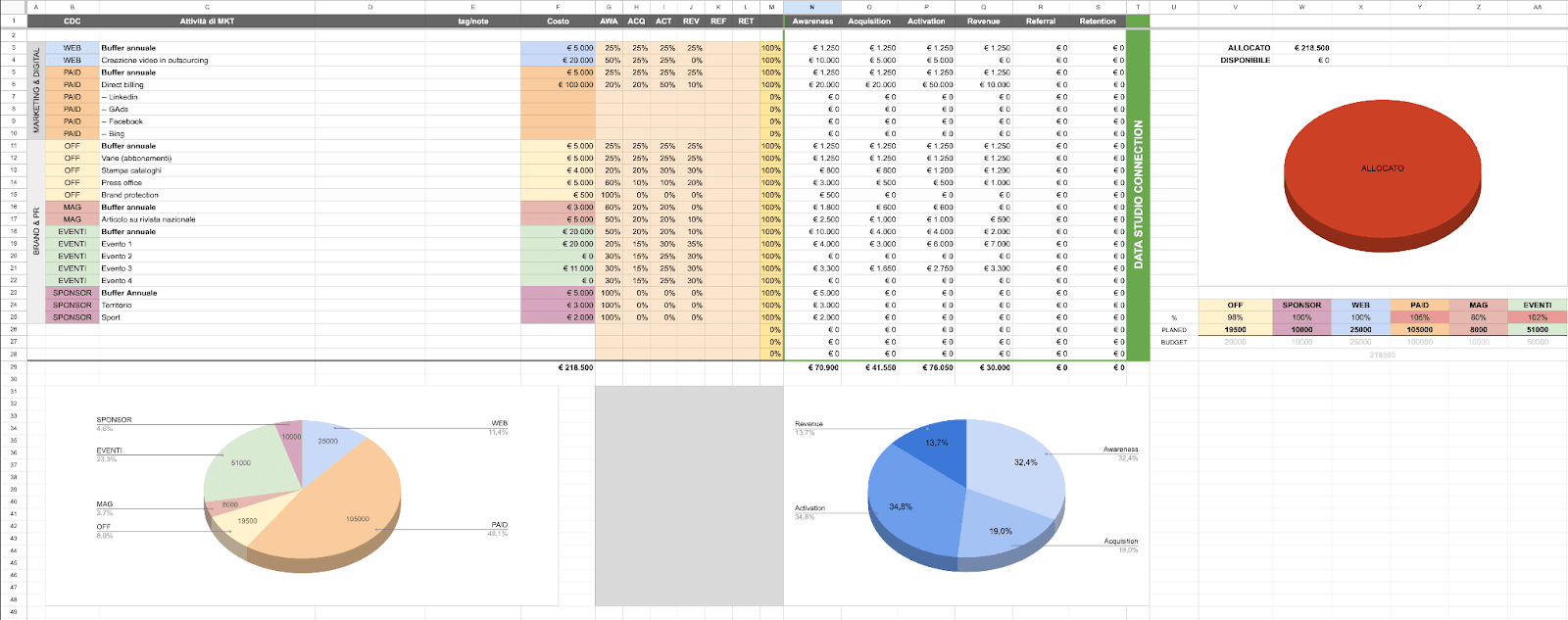The height and width of the screenshot is (620, 1568).
Task: Click the 'CDC' header cell
Action: point(73,21)
